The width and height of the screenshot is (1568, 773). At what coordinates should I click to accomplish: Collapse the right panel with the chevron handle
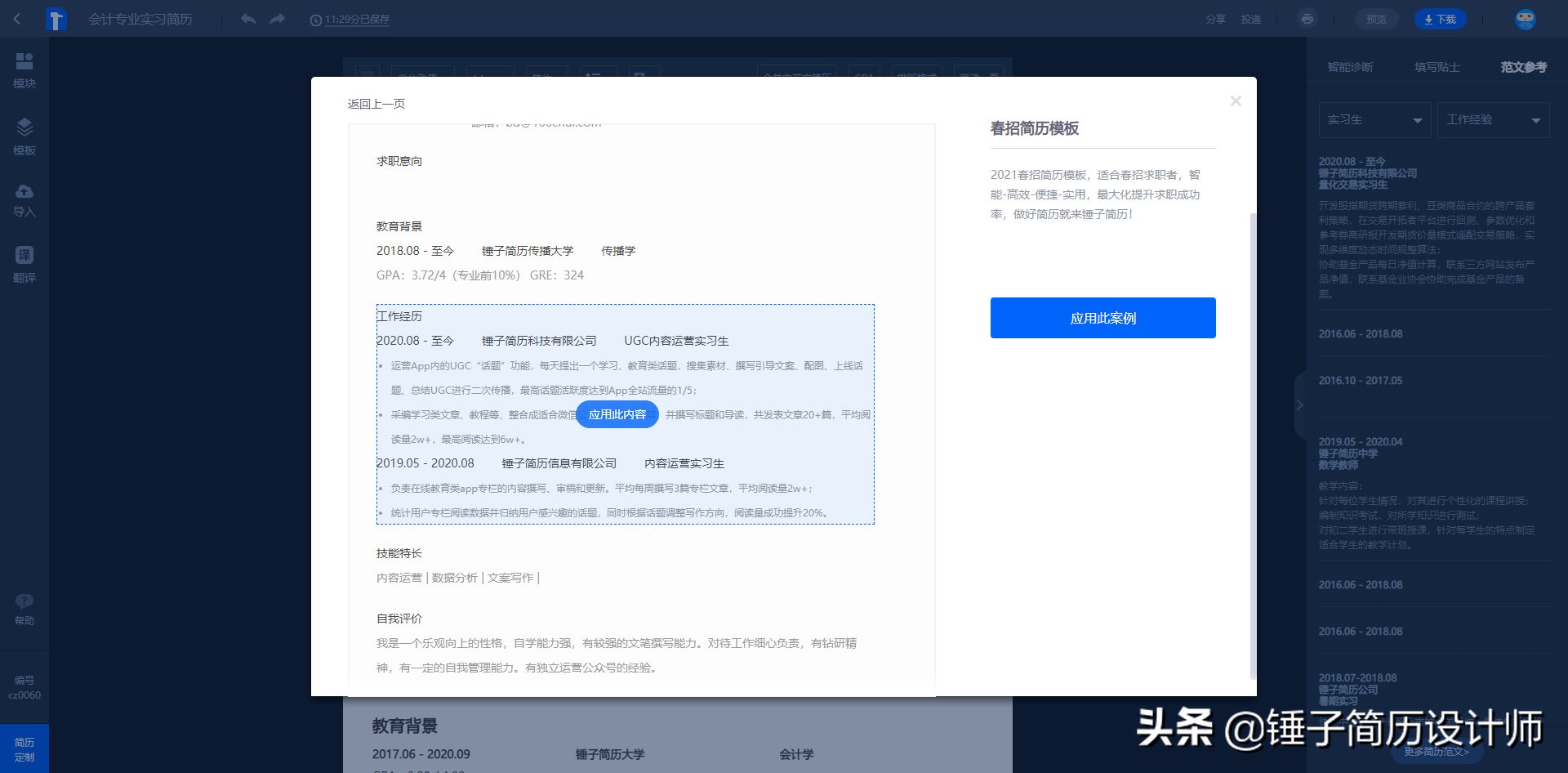coord(1300,404)
